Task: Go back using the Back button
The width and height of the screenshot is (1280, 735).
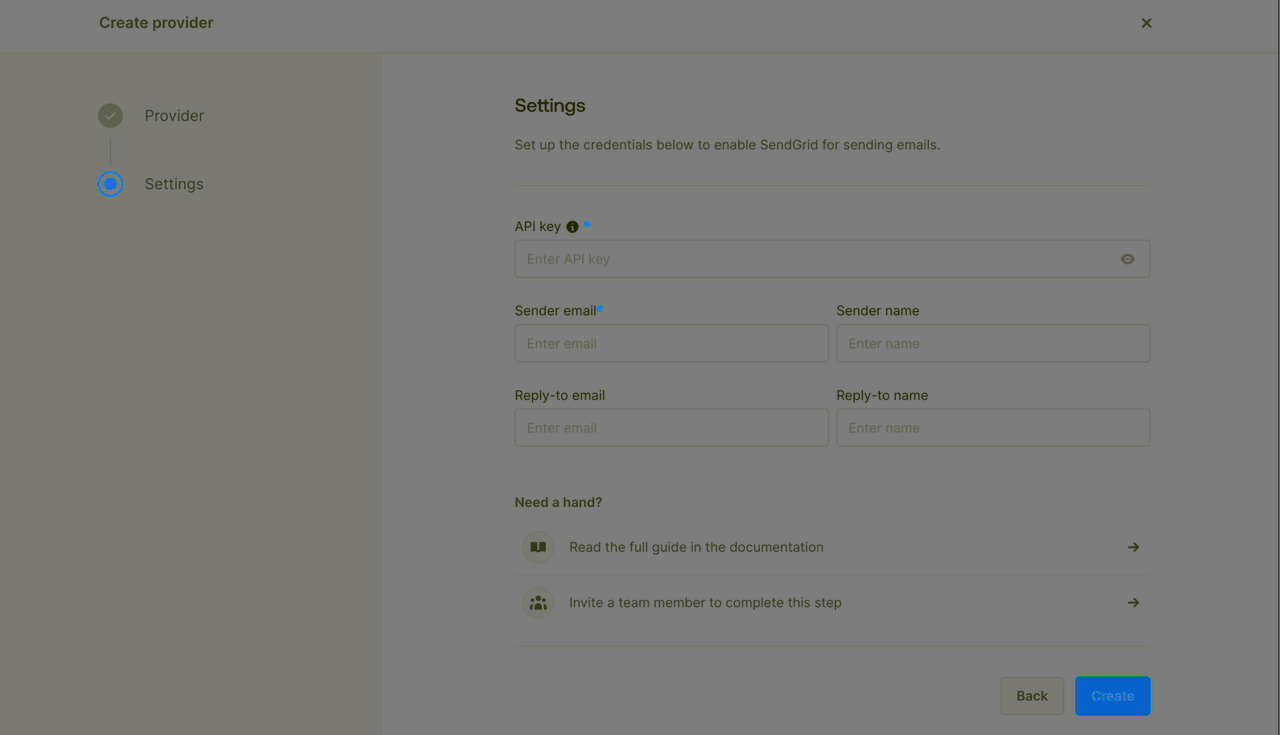Action: tap(1031, 695)
